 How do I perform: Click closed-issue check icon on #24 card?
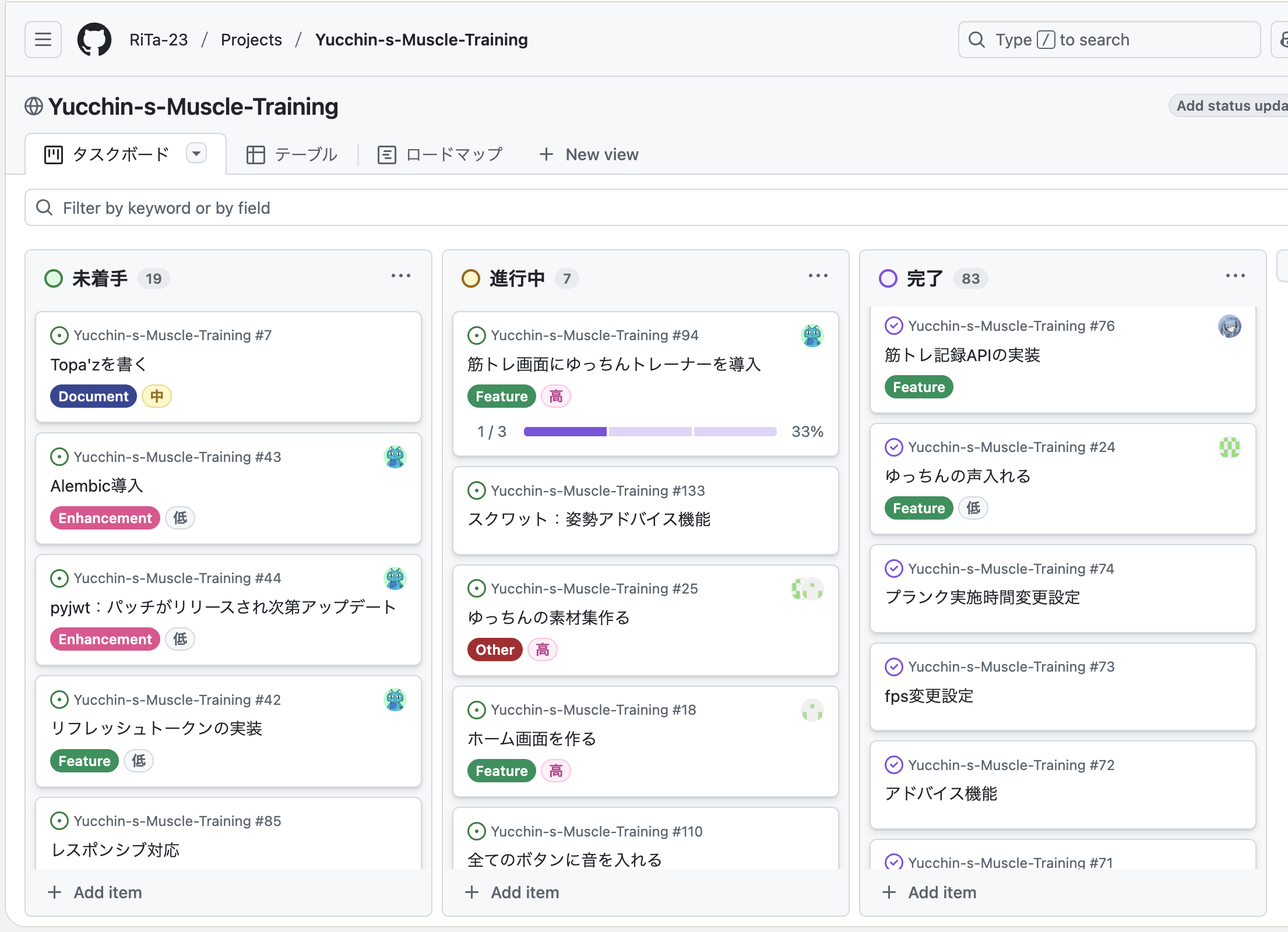click(x=893, y=447)
